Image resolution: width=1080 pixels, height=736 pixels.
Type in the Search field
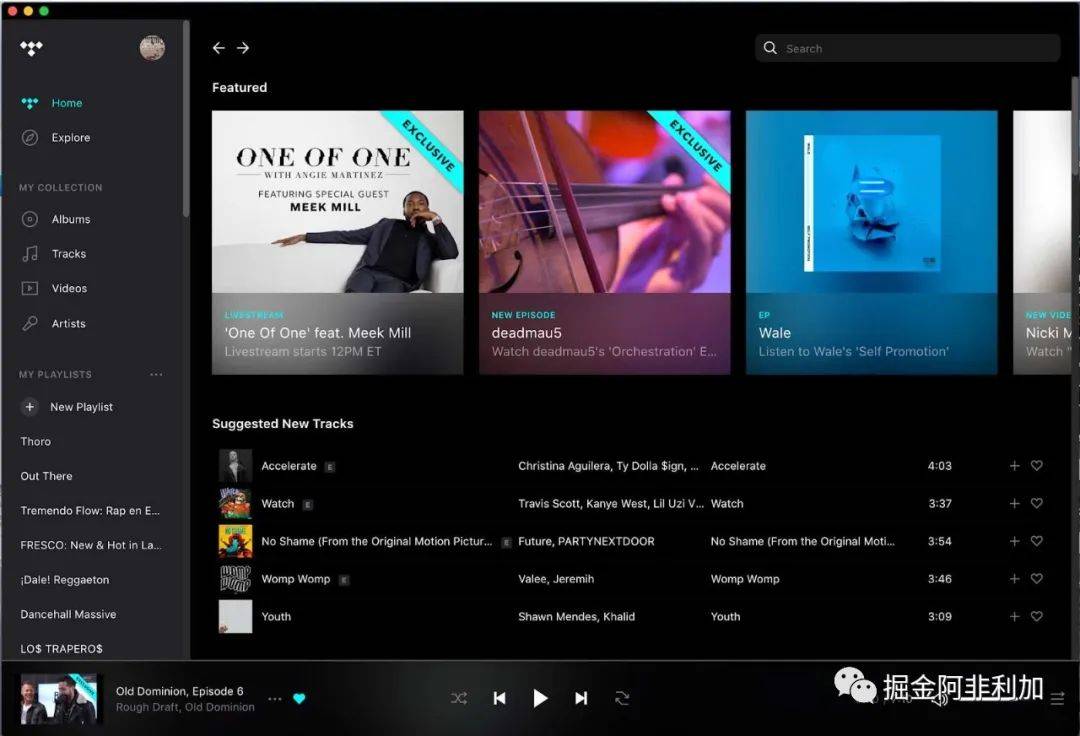point(908,48)
